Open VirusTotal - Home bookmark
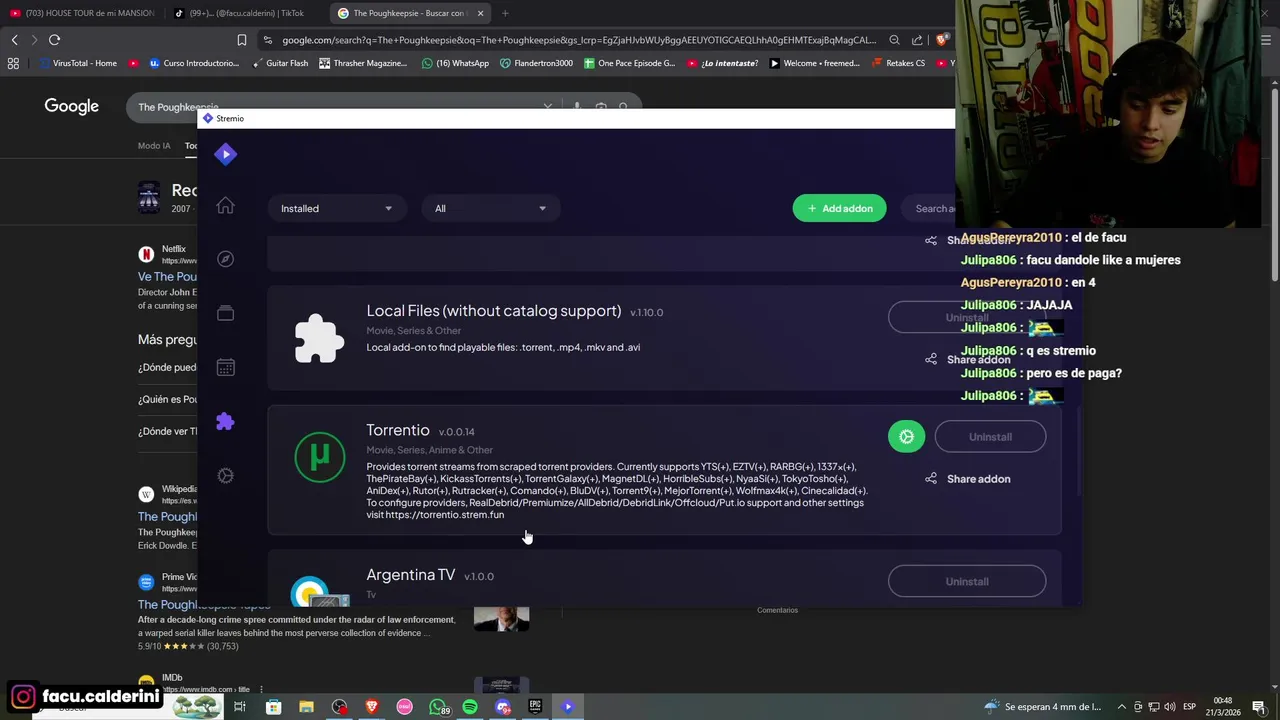Screen dimensions: 1280x720 pos(77,63)
